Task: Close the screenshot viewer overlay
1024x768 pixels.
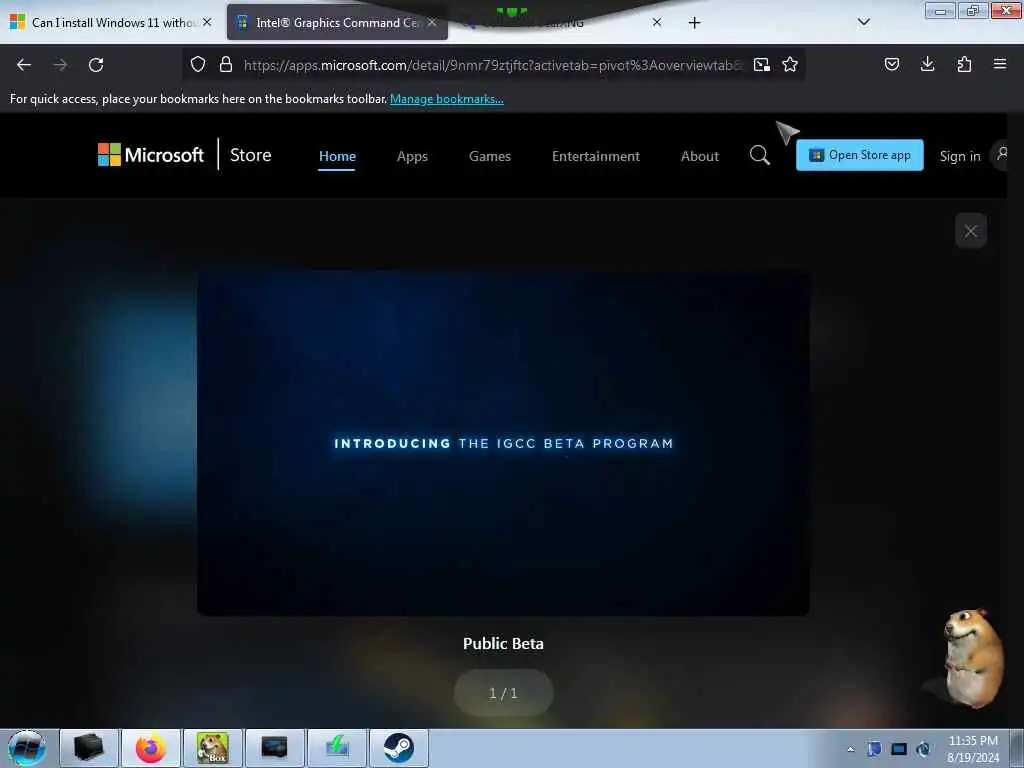Action: point(970,231)
